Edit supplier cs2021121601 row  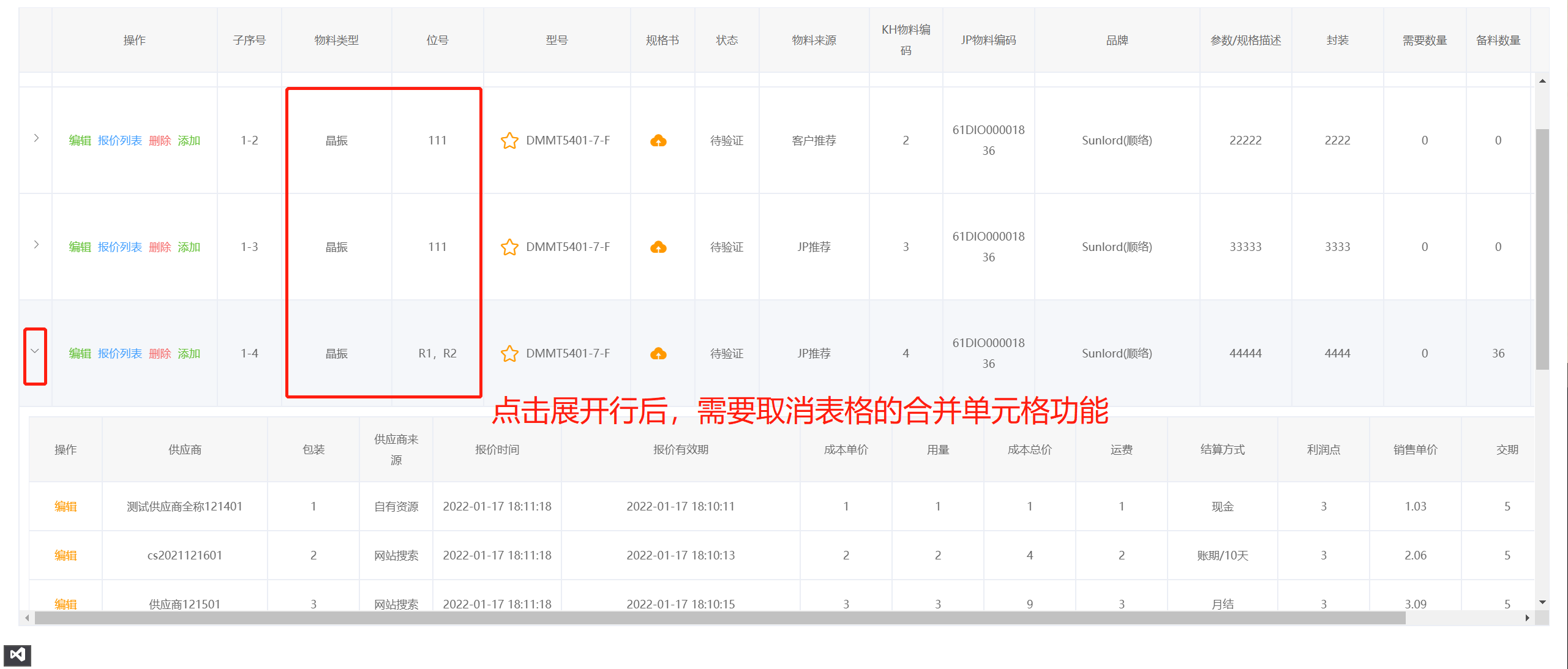click(66, 556)
